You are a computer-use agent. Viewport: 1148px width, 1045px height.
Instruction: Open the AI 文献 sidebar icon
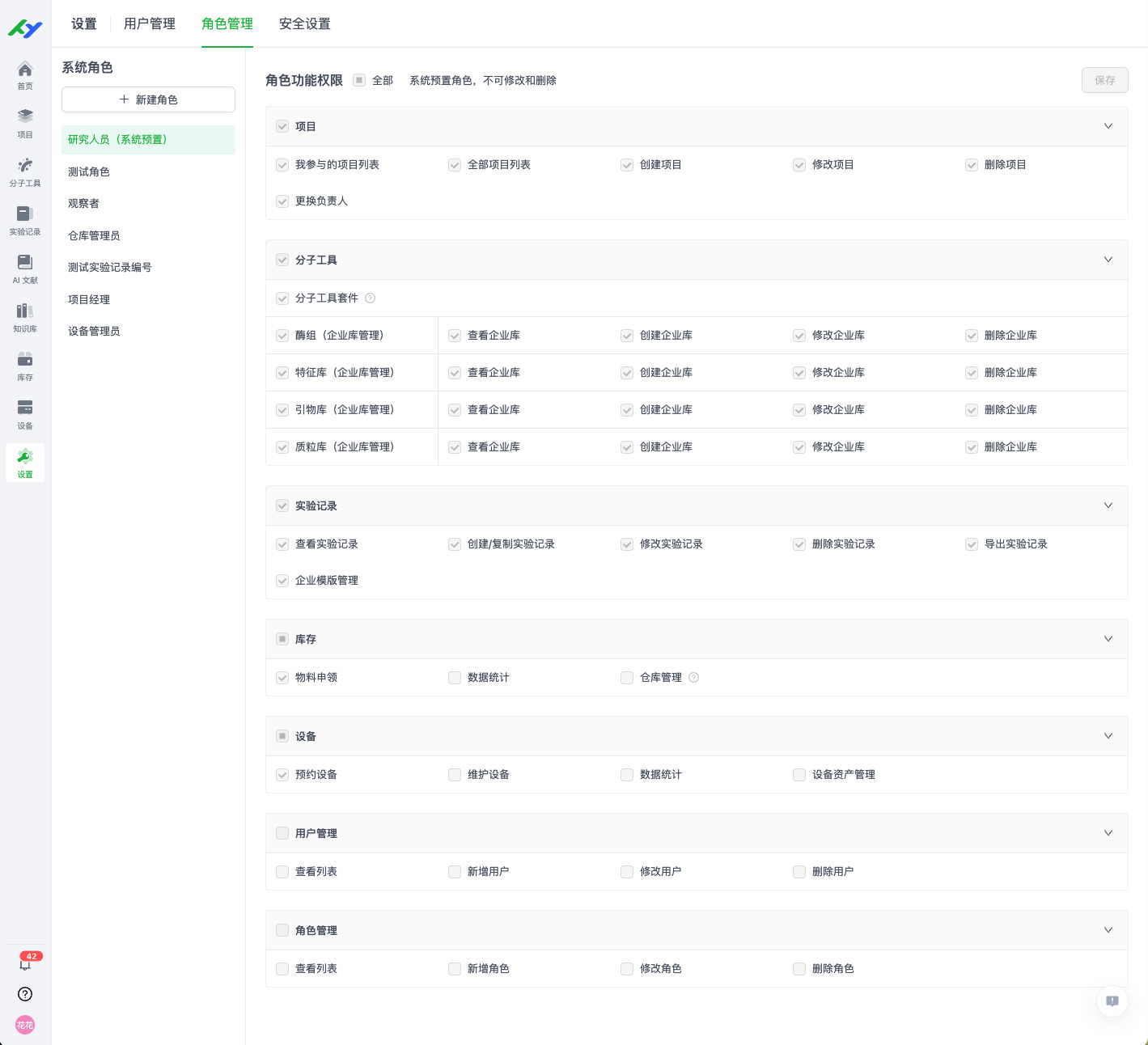point(25,269)
